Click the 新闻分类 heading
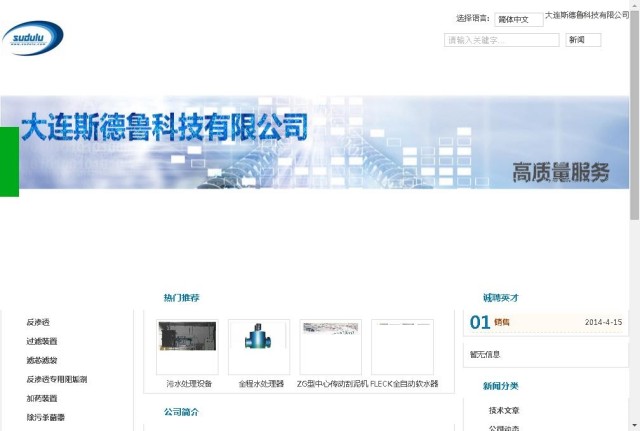This screenshot has height=431, width=640. (x=501, y=386)
